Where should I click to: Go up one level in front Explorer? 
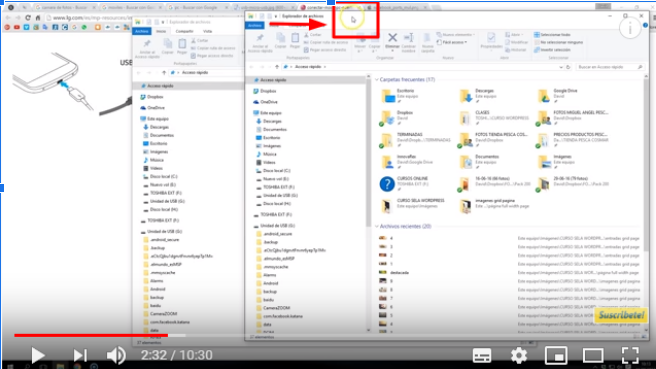point(277,67)
